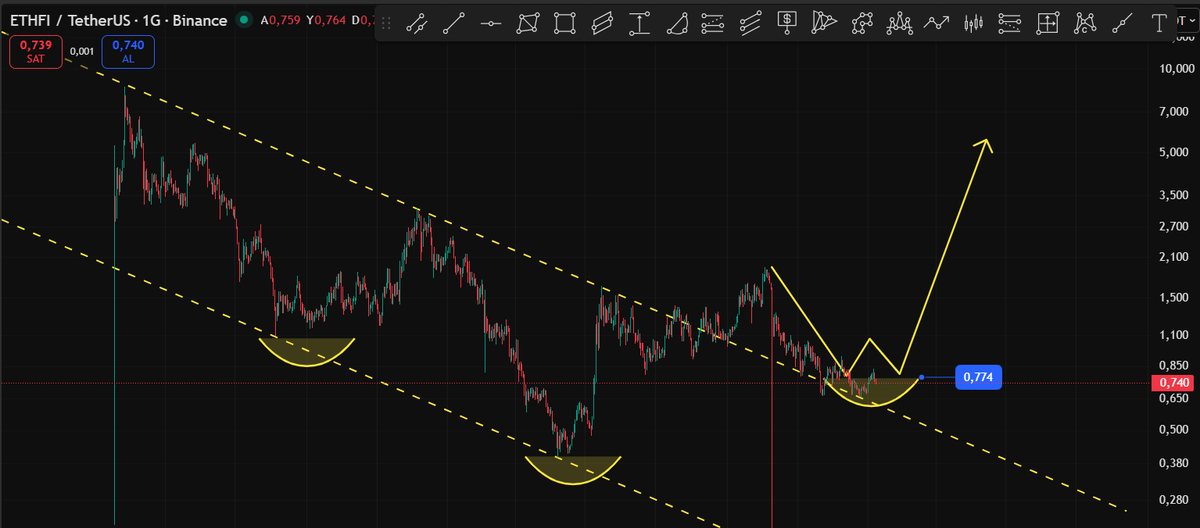Click the blue 0,740 AL button

[127, 52]
